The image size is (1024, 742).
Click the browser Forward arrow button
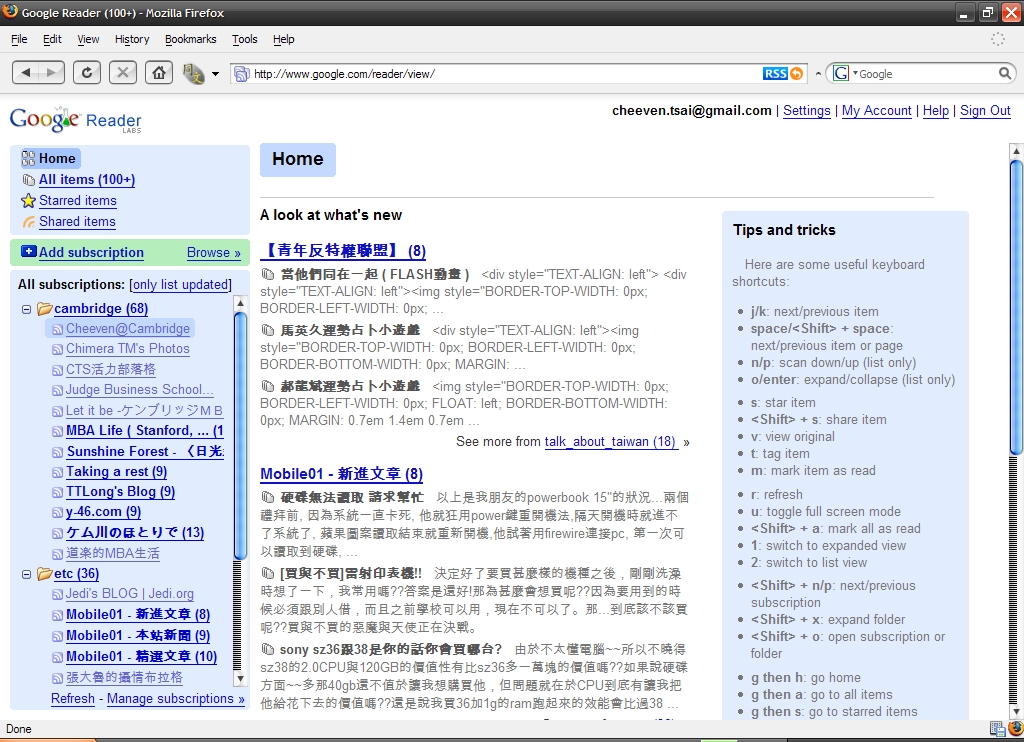coord(52,73)
